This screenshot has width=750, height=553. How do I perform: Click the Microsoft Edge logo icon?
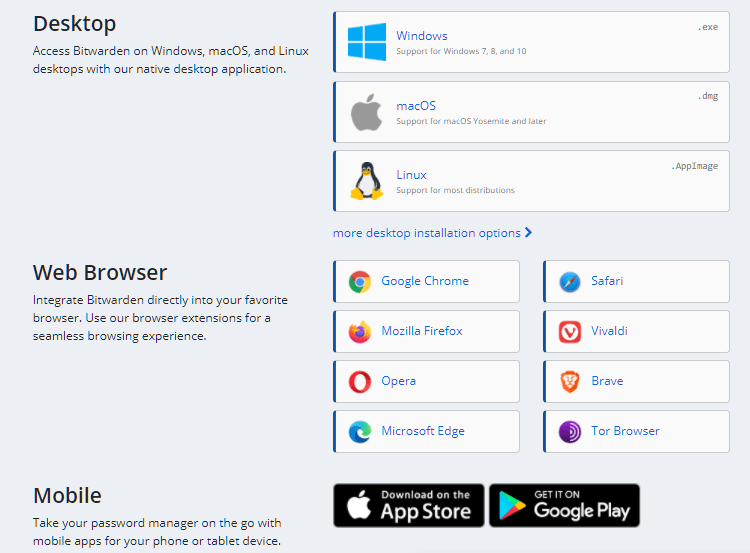point(360,431)
